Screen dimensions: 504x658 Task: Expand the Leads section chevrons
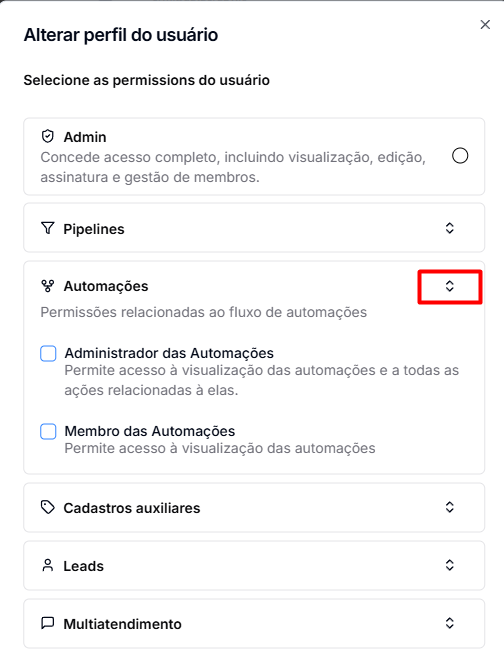449,565
